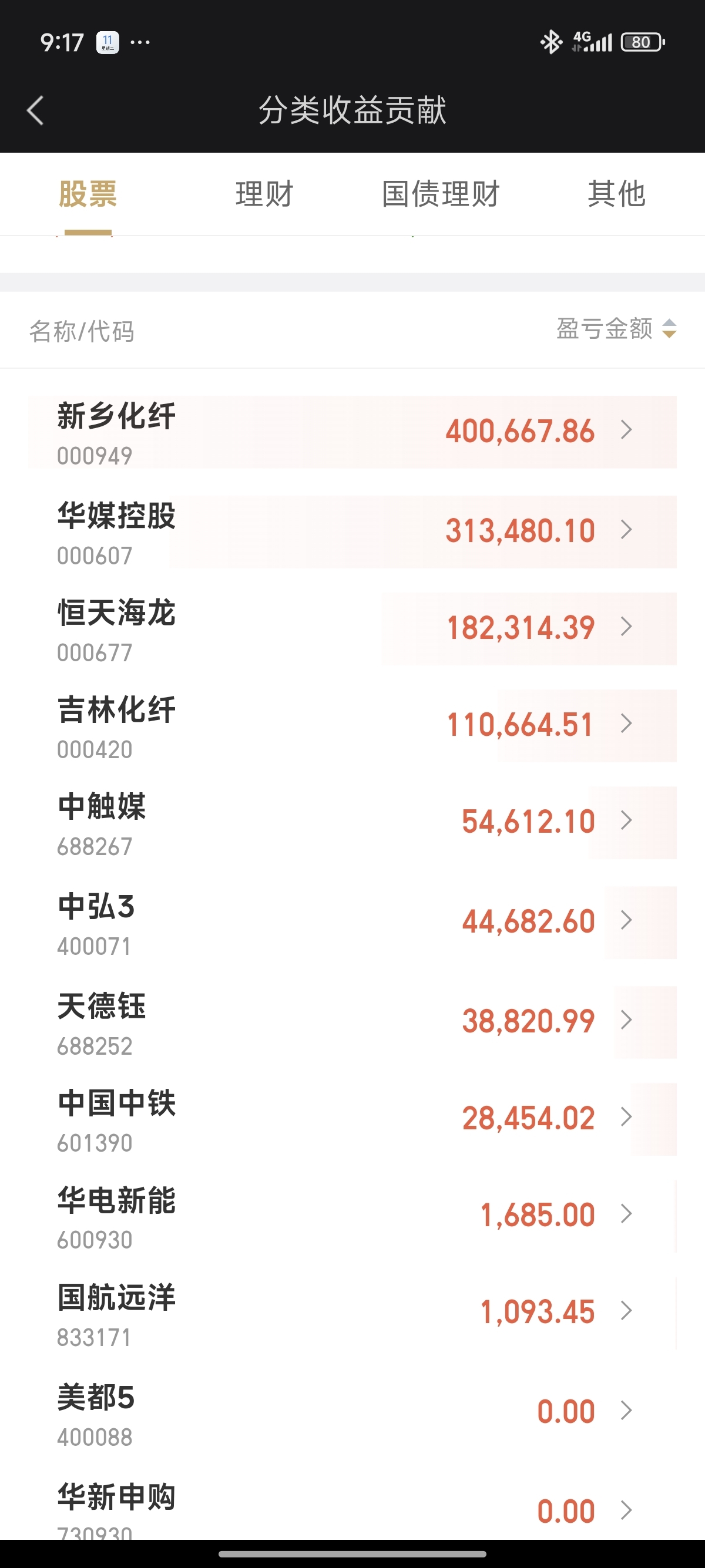Open details chevron for 新乡化纤
705x1568 pixels.
point(626,430)
